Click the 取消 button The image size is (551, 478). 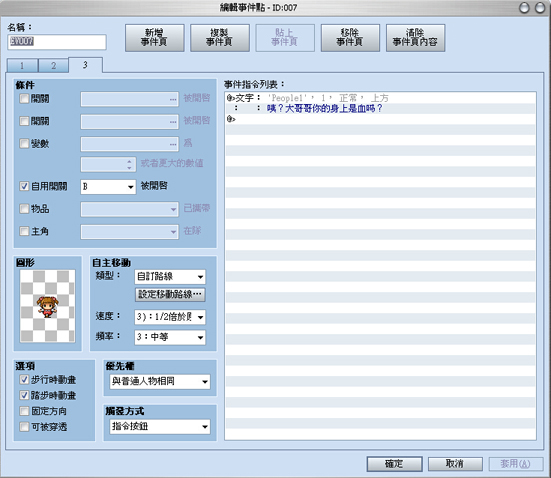(x=455, y=464)
